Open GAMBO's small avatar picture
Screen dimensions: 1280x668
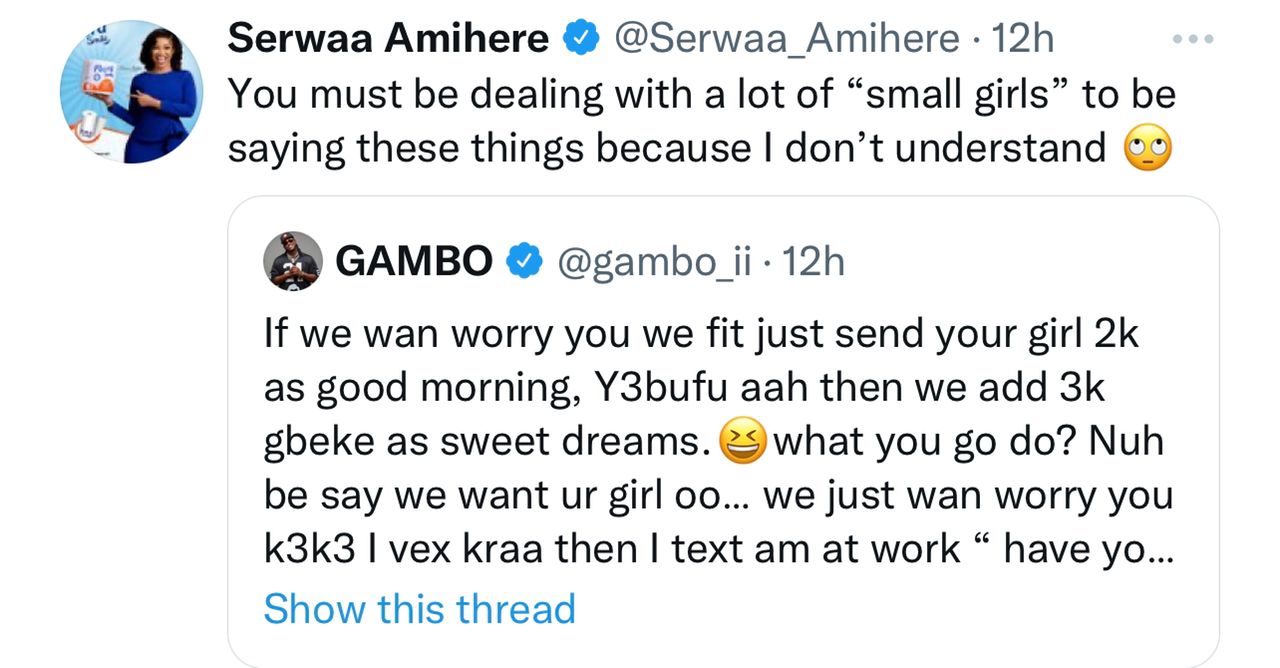[293, 260]
